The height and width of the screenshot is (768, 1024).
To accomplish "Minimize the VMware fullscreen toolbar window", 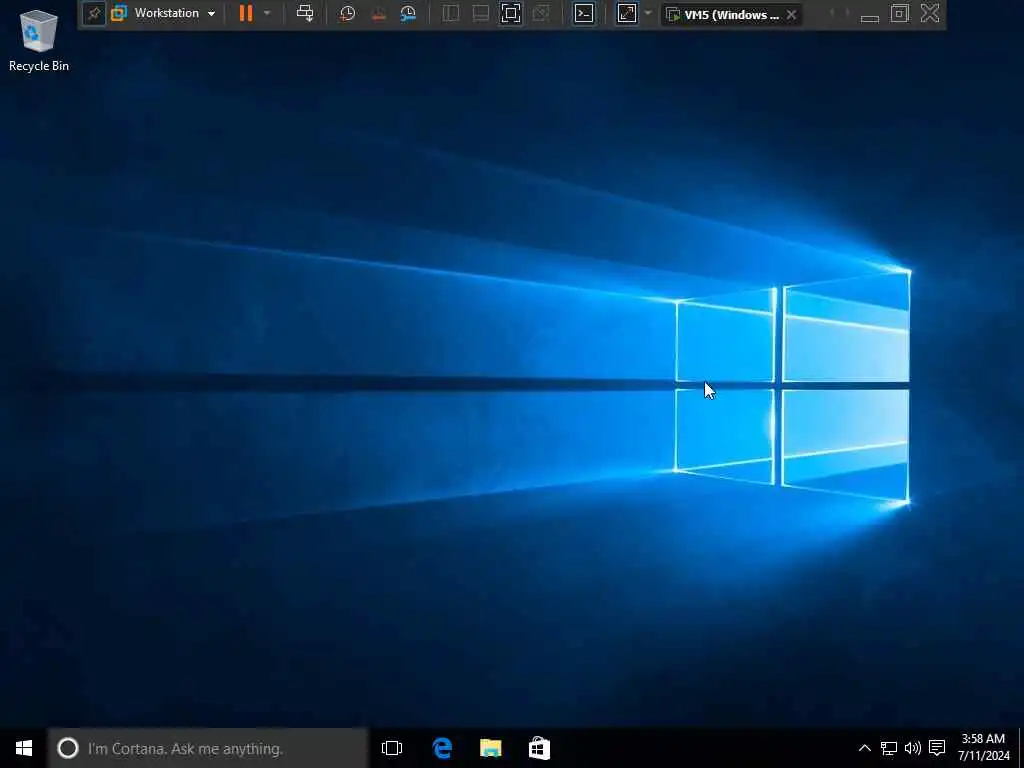I will [869, 16].
